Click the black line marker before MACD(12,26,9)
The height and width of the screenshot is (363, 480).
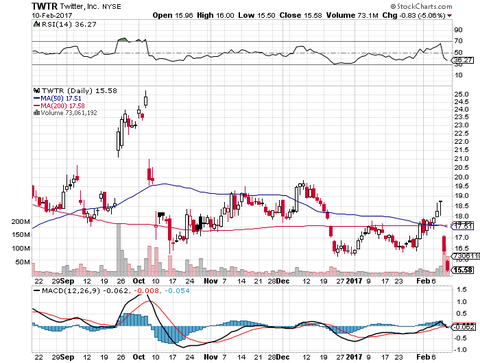36,291
